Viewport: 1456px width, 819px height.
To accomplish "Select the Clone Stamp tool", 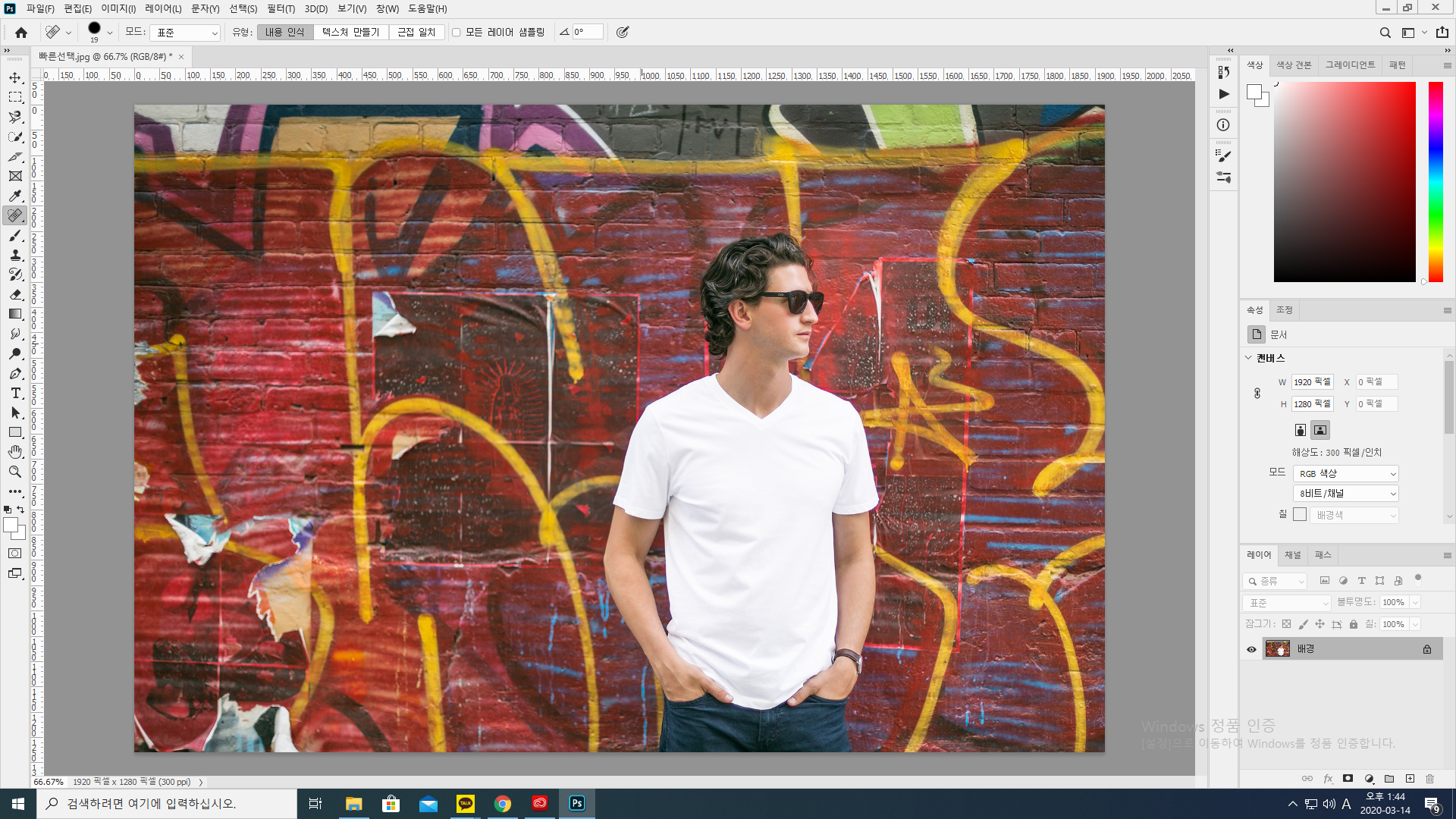I will pyautogui.click(x=15, y=255).
